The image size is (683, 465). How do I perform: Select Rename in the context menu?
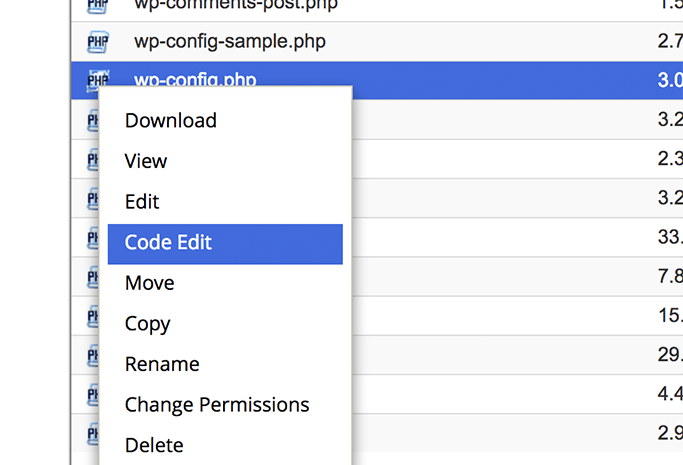(162, 364)
